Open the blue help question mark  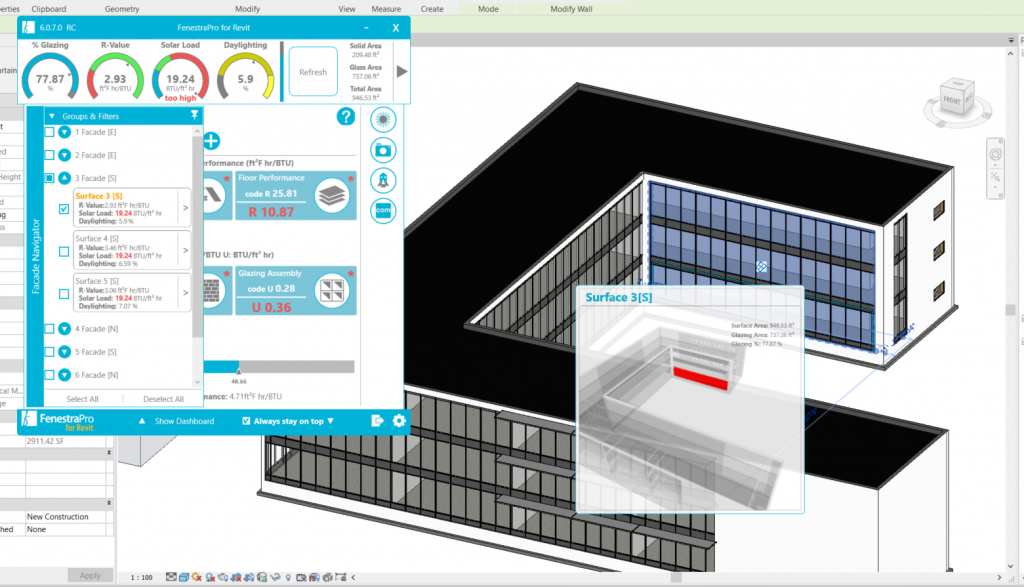345,117
